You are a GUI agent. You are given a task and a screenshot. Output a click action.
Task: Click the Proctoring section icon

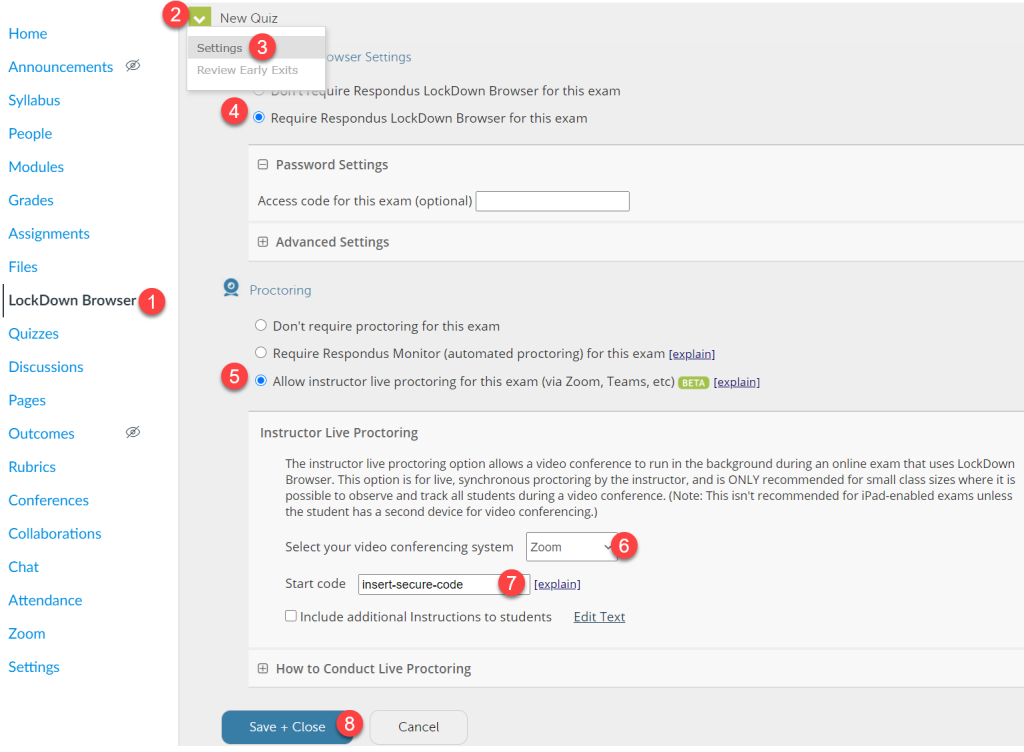pos(232,289)
